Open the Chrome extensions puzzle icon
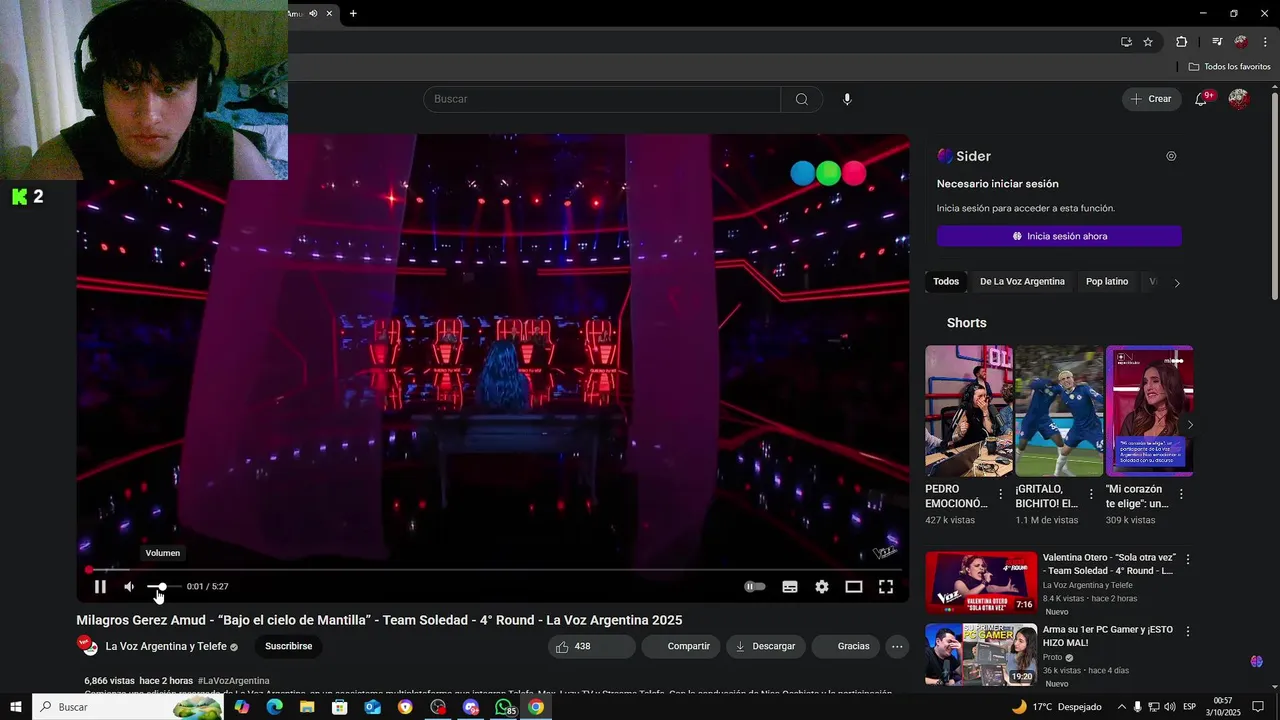 pos(1181,42)
